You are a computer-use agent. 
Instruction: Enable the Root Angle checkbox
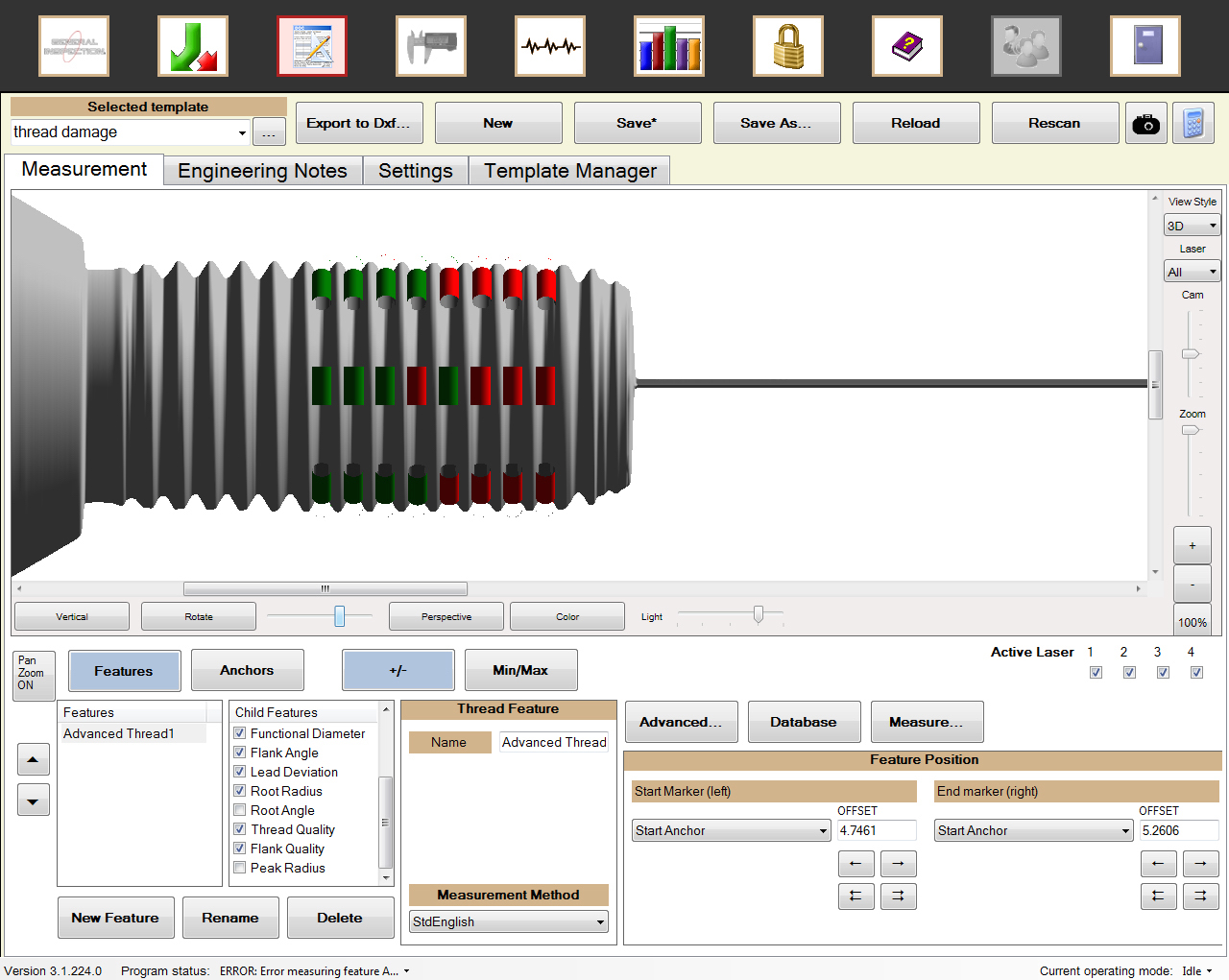(240, 810)
